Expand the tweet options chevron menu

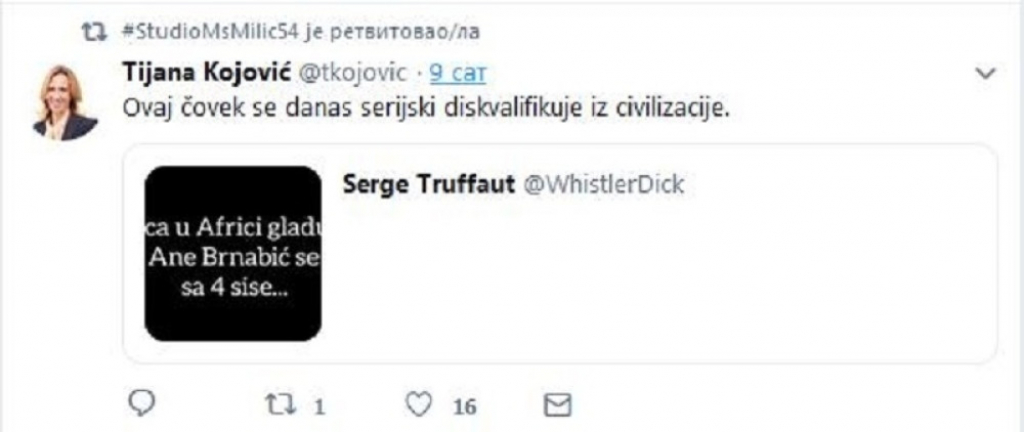coord(985,74)
